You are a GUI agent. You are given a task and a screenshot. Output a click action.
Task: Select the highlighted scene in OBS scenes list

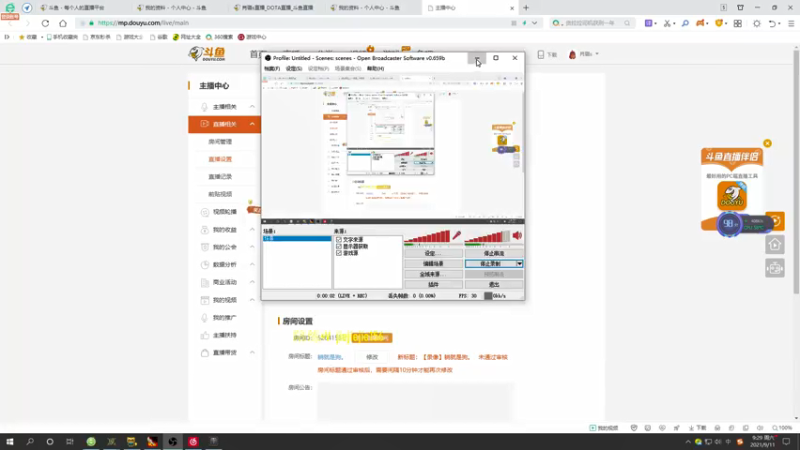297,238
